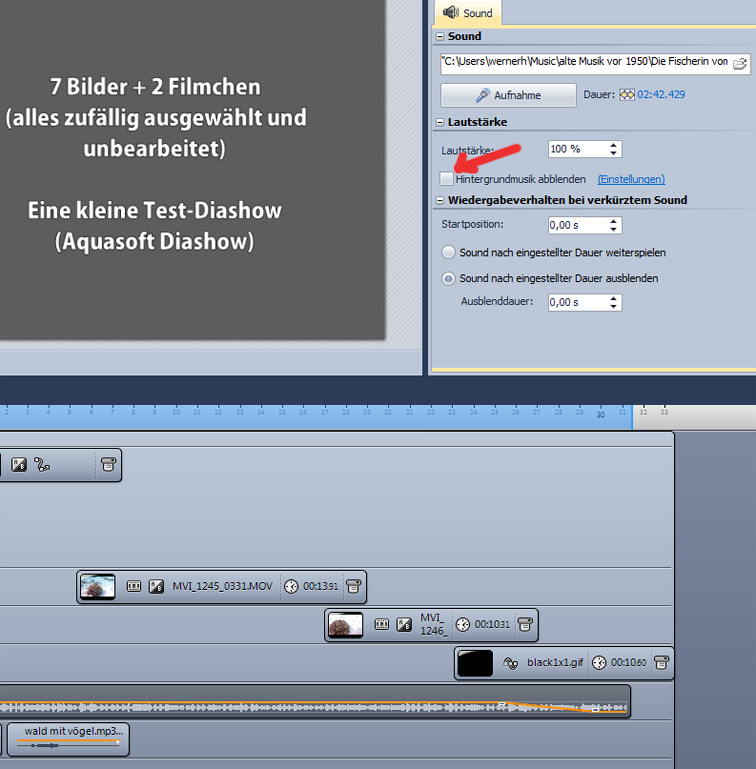The image size is (756, 769).
Task: Collapse the Lautstärke section
Action: pyautogui.click(x=439, y=122)
